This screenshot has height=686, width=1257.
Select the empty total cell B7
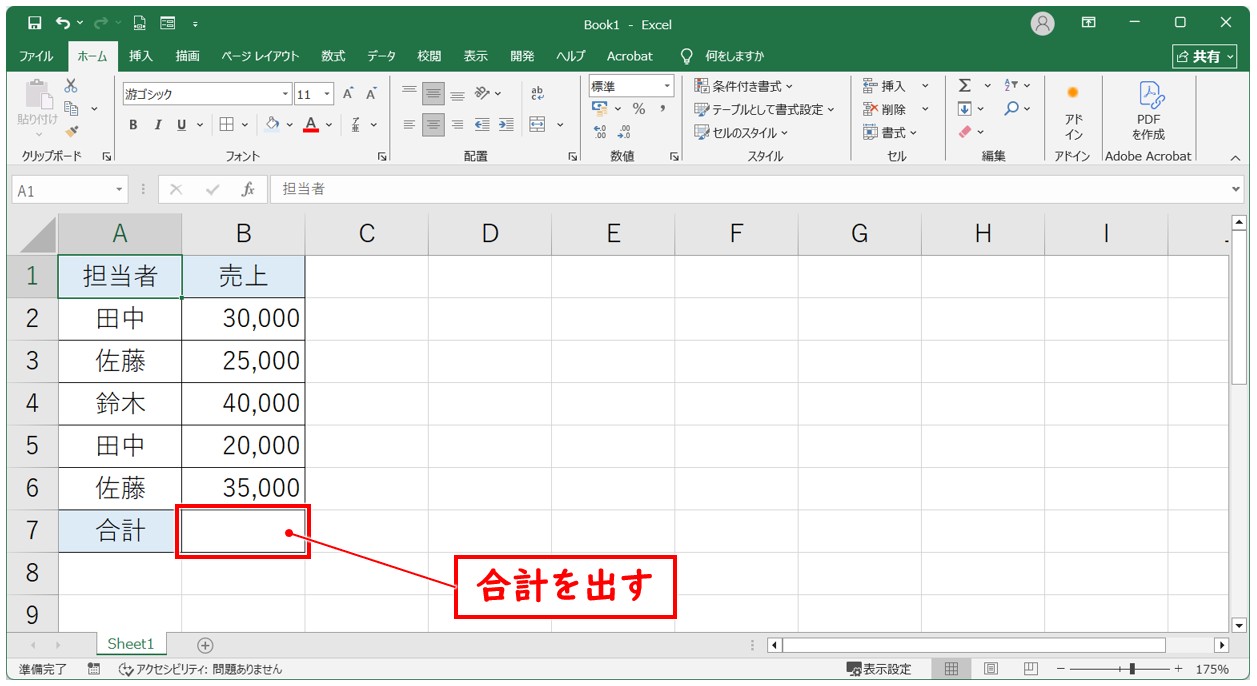[x=243, y=531]
